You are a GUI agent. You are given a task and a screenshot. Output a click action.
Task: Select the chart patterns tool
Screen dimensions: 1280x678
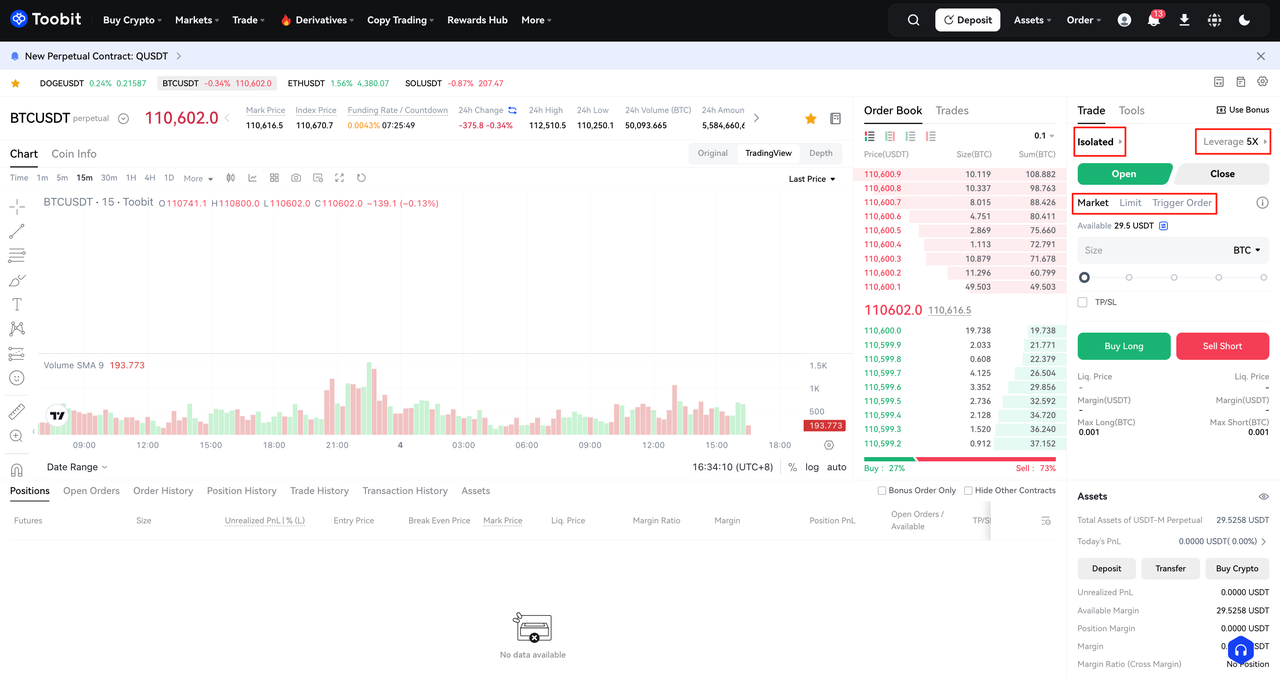pyautogui.click(x=17, y=329)
